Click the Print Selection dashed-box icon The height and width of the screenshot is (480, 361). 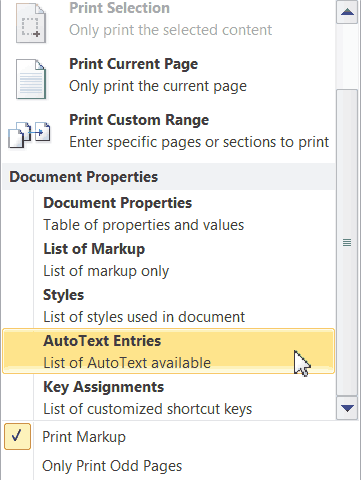click(x=31, y=24)
